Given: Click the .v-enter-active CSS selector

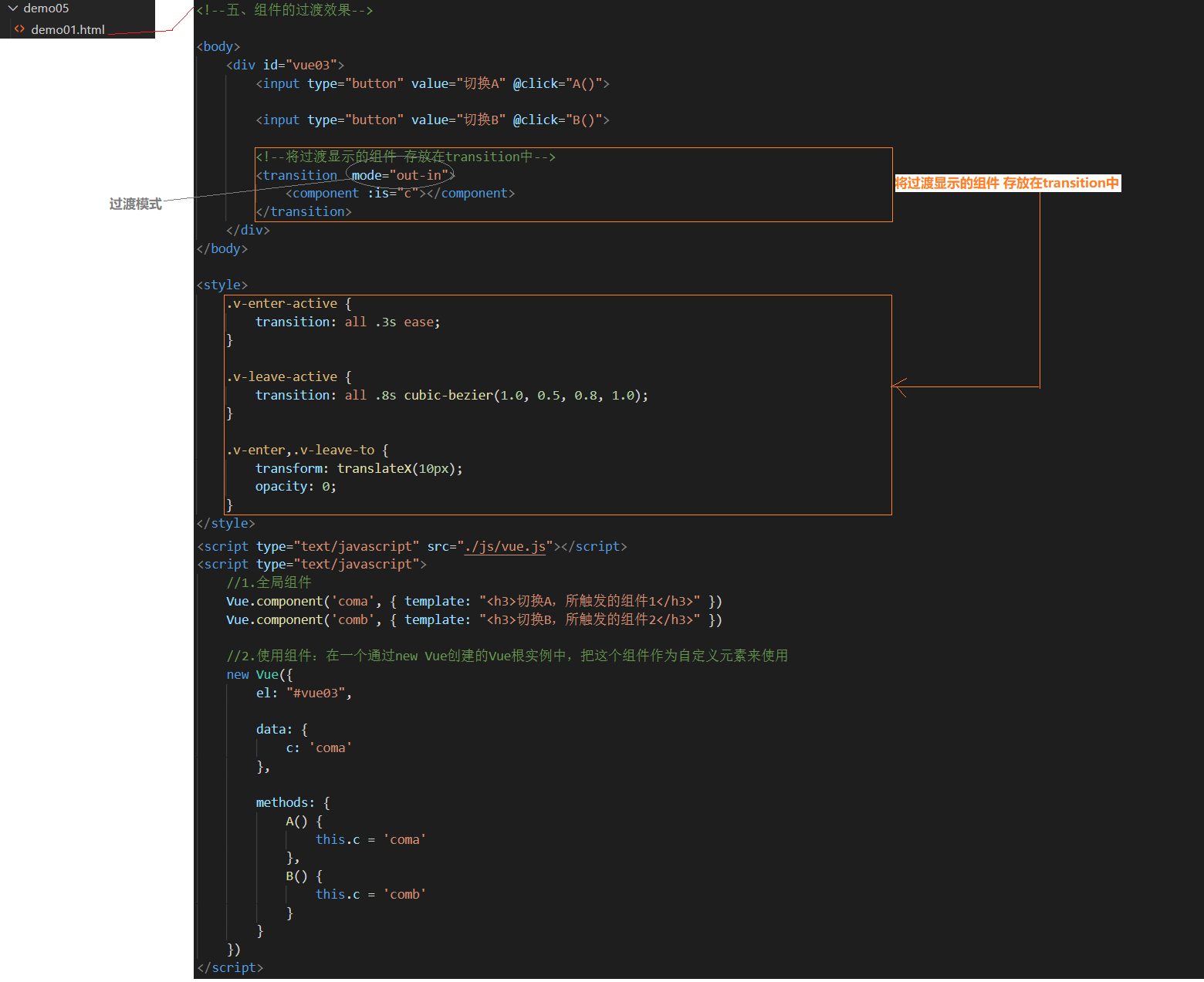Looking at the screenshot, I should point(282,304).
